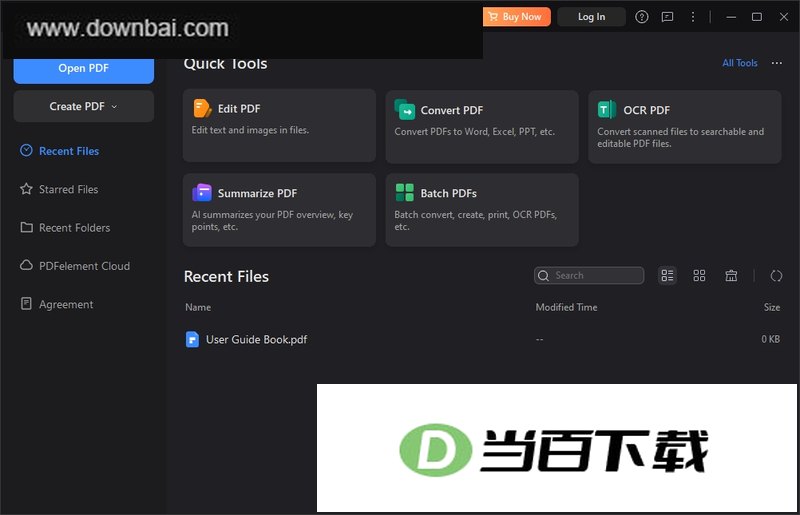This screenshot has height=515, width=800.
Task: Open the All Tools link
Action: tap(739, 63)
